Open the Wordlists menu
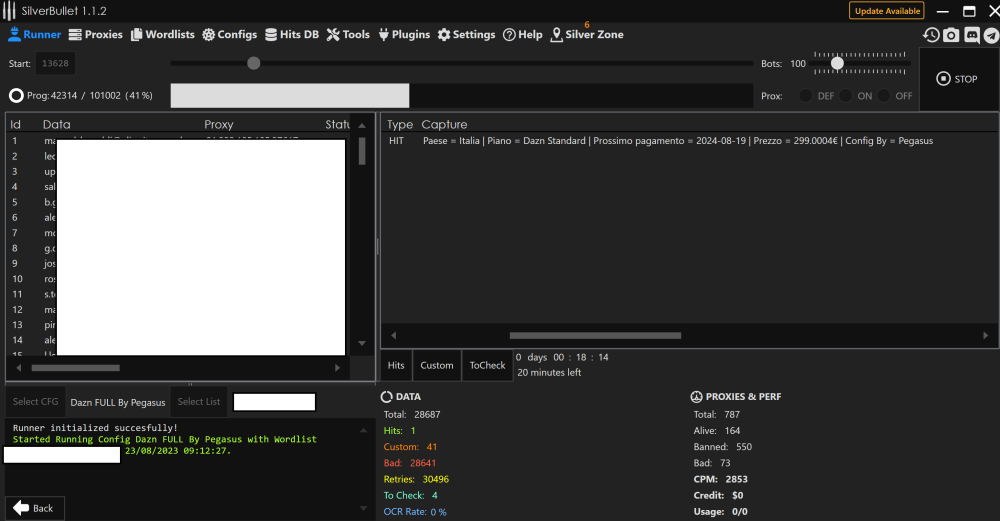1000x521 pixels. coord(163,35)
